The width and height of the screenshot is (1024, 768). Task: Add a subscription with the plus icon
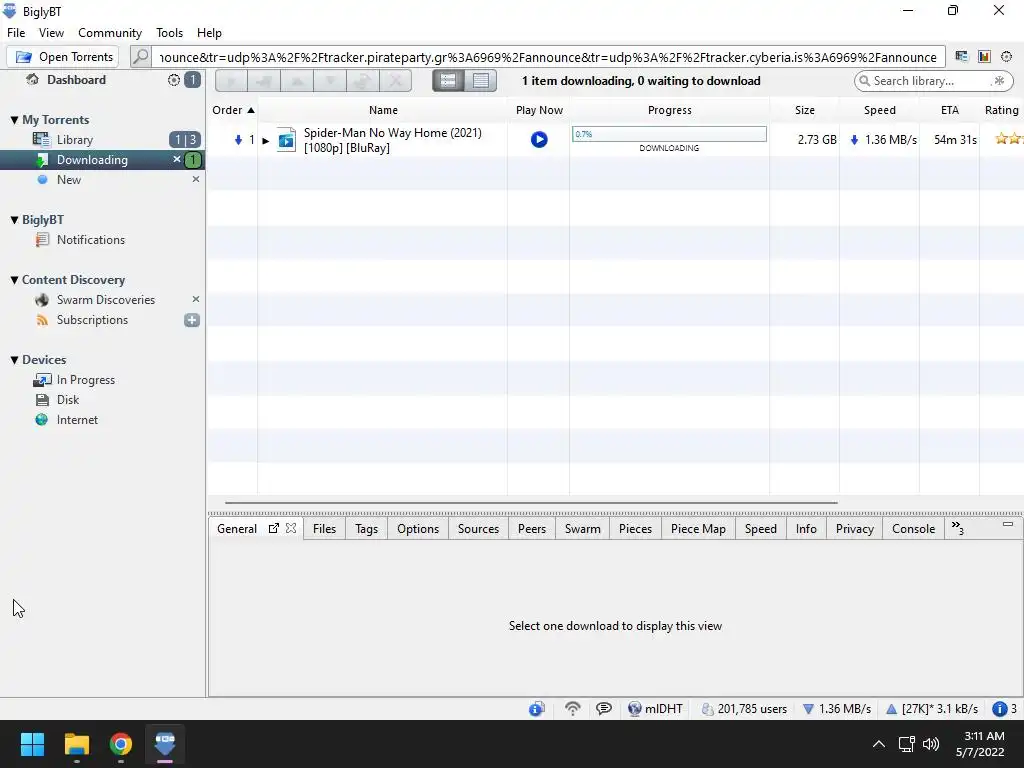(x=192, y=320)
